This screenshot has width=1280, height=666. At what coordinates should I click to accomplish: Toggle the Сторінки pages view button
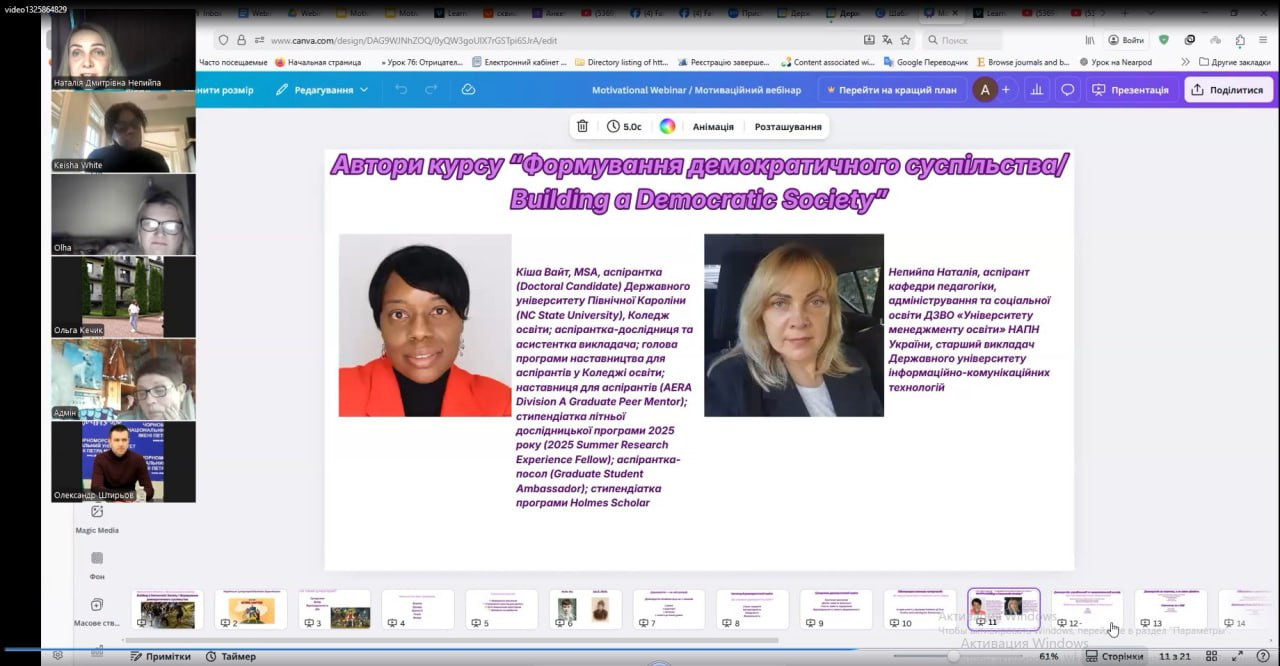(x=1113, y=656)
